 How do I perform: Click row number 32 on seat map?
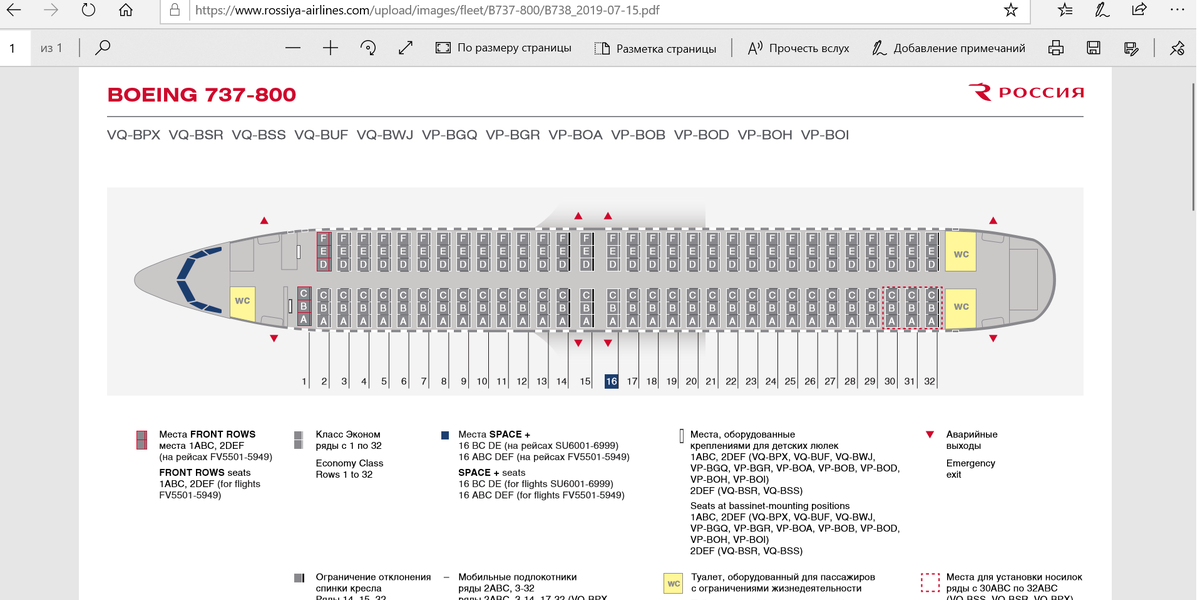point(930,382)
